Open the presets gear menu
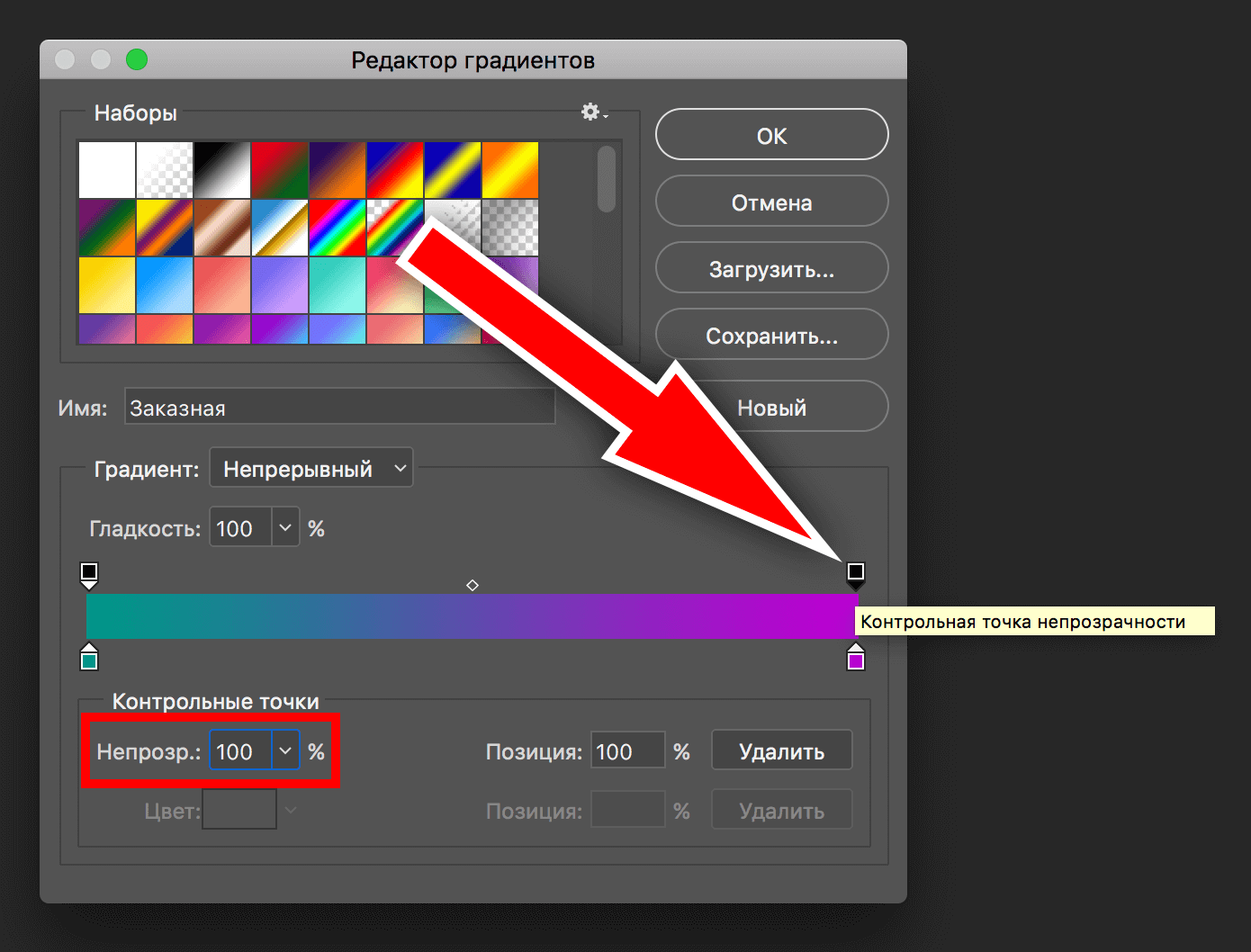The height and width of the screenshot is (952, 1251). (593, 112)
